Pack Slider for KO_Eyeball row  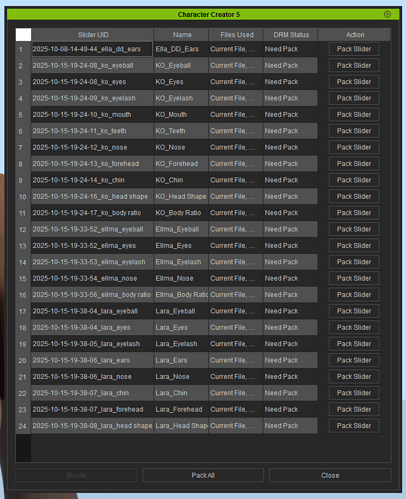(354, 65)
